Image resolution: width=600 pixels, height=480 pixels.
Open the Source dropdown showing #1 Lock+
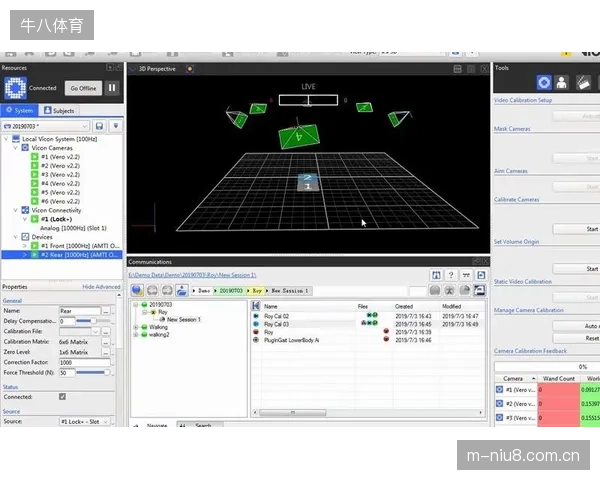point(85,421)
